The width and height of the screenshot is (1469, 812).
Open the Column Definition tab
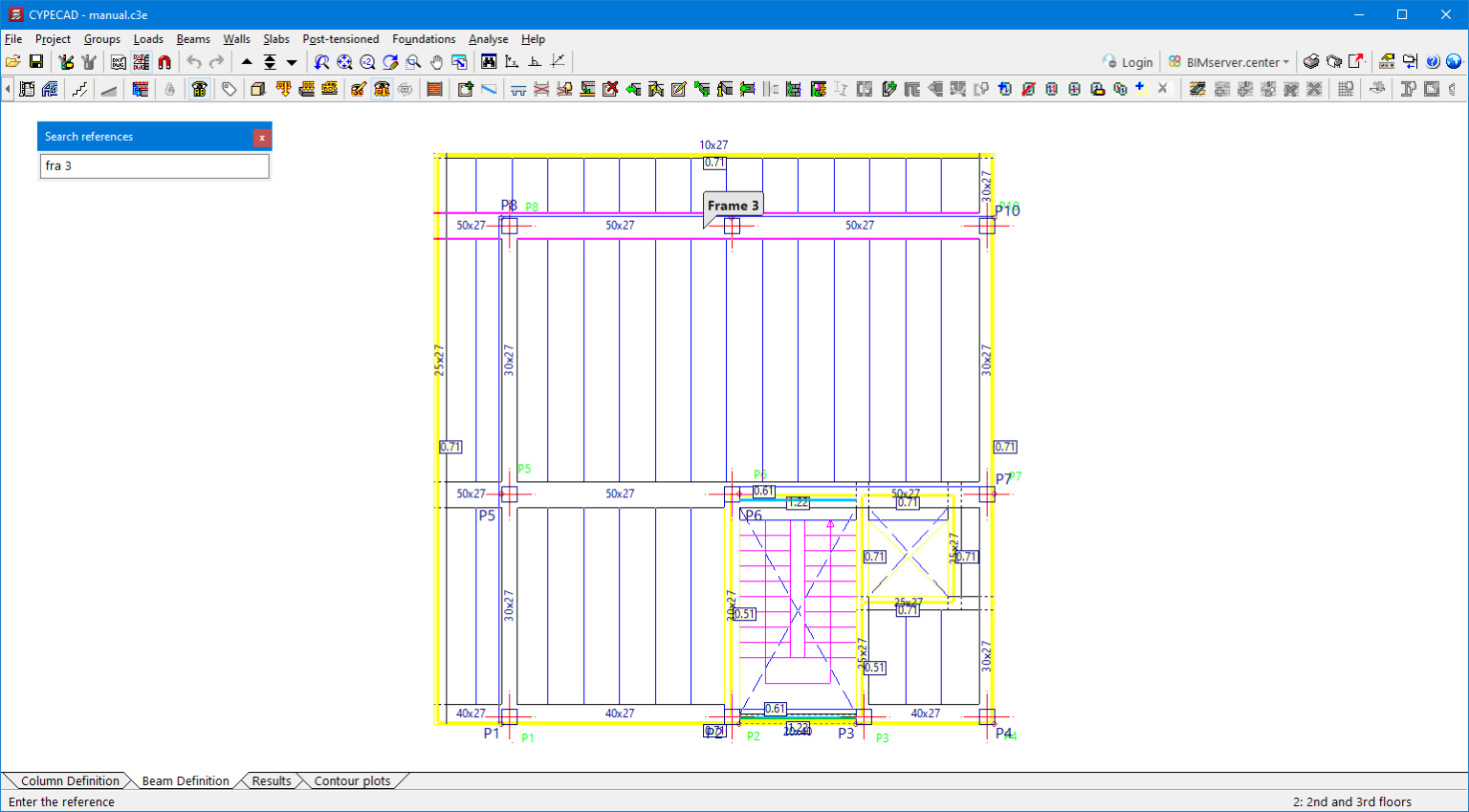click(70, 781)
